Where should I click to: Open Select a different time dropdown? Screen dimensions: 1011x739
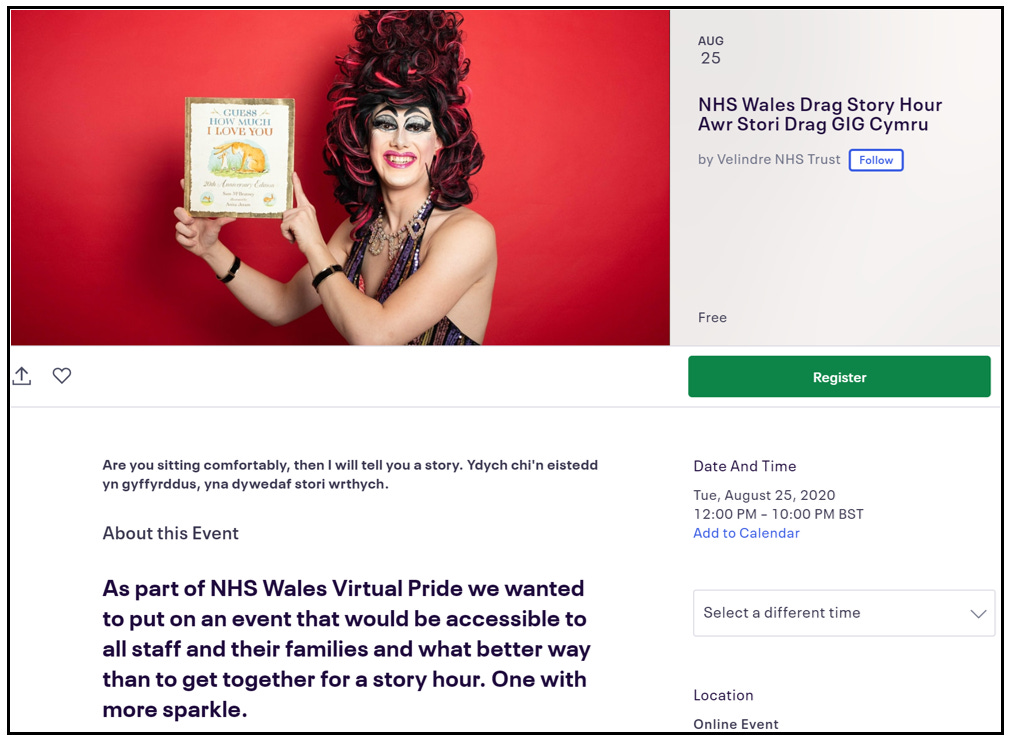pos(844,613)
